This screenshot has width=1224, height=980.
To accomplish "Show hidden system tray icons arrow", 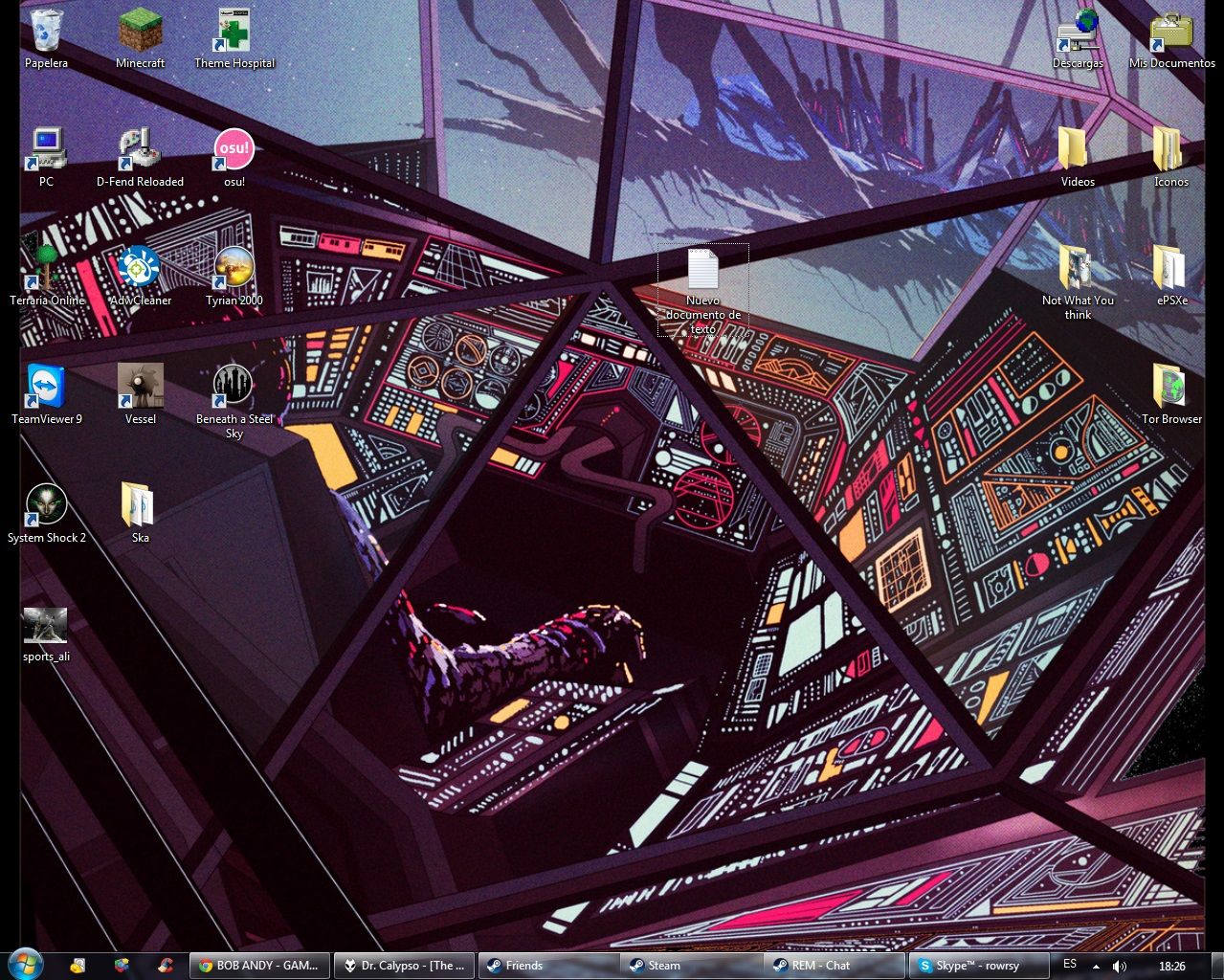I will click(1096, 966).
